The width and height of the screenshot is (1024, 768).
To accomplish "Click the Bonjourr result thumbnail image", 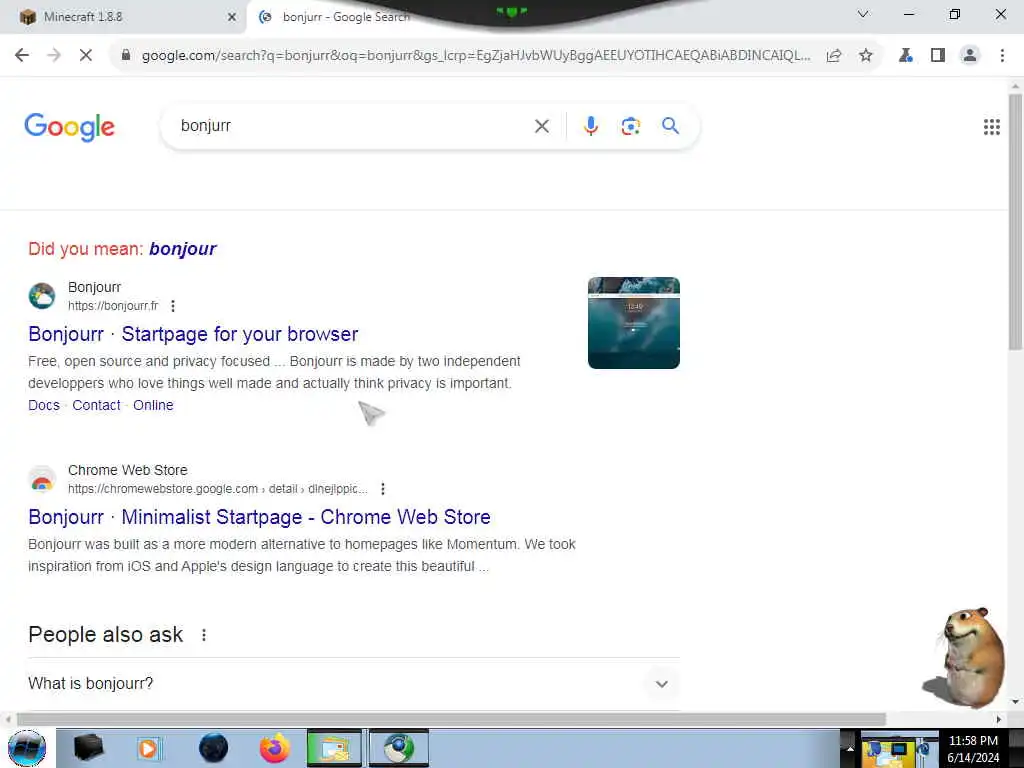I will click(x=633, y=323).
